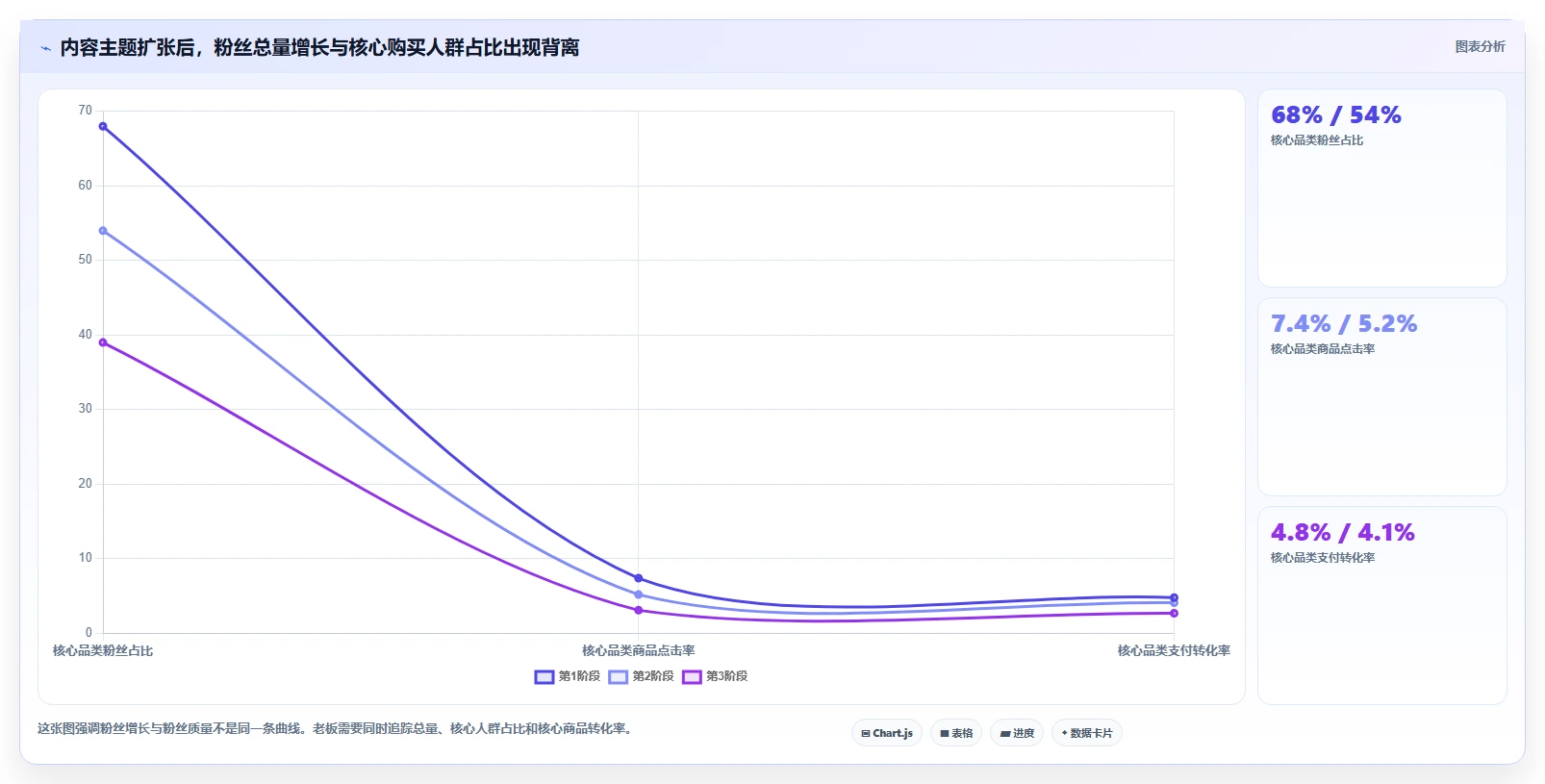This screenshot has height=784, width=1545.
Task: Click the 核心品类粉丝占比 caption in stat card
Action: 1317,140
